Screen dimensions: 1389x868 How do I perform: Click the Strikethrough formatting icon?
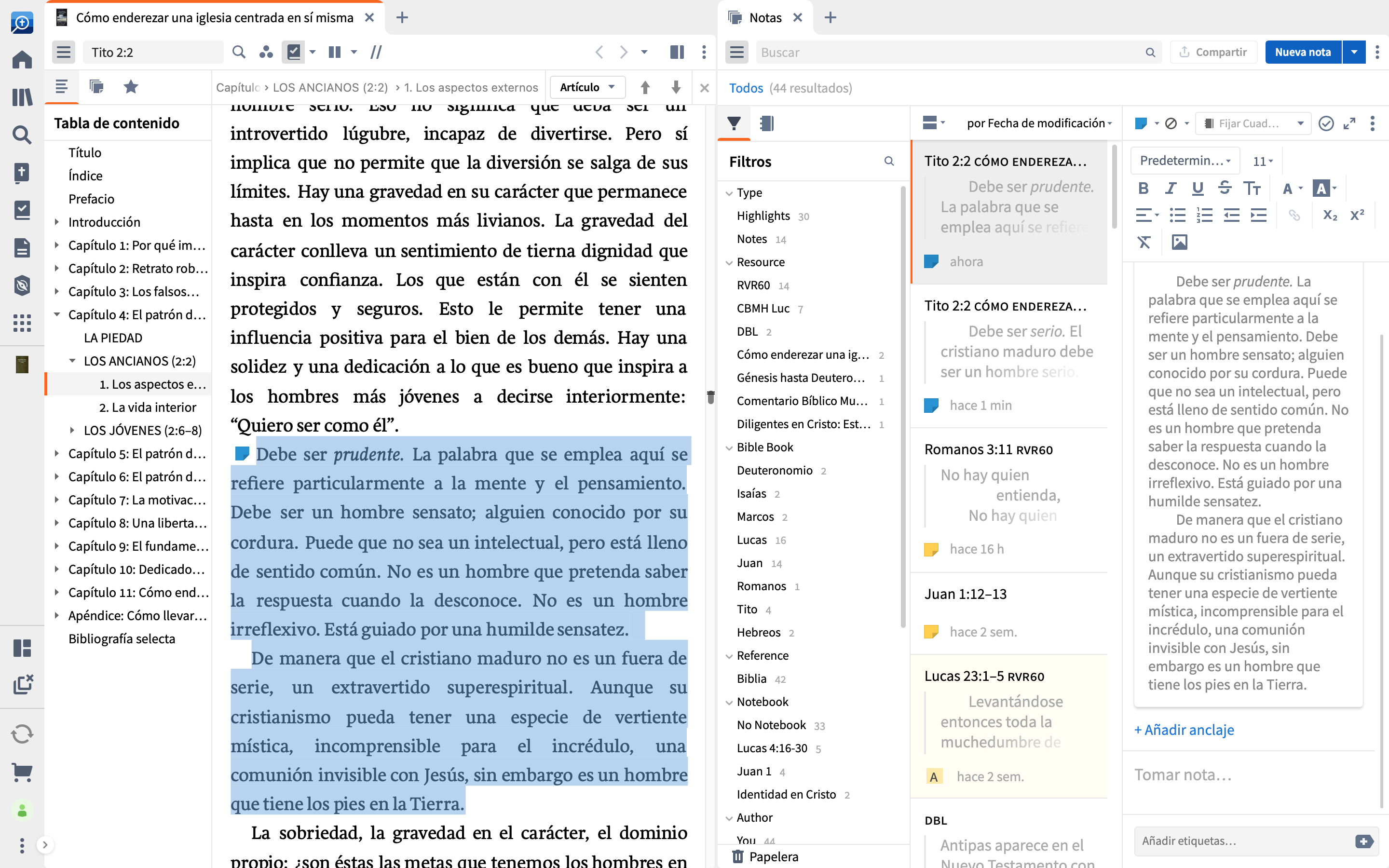pos(1224,188)
